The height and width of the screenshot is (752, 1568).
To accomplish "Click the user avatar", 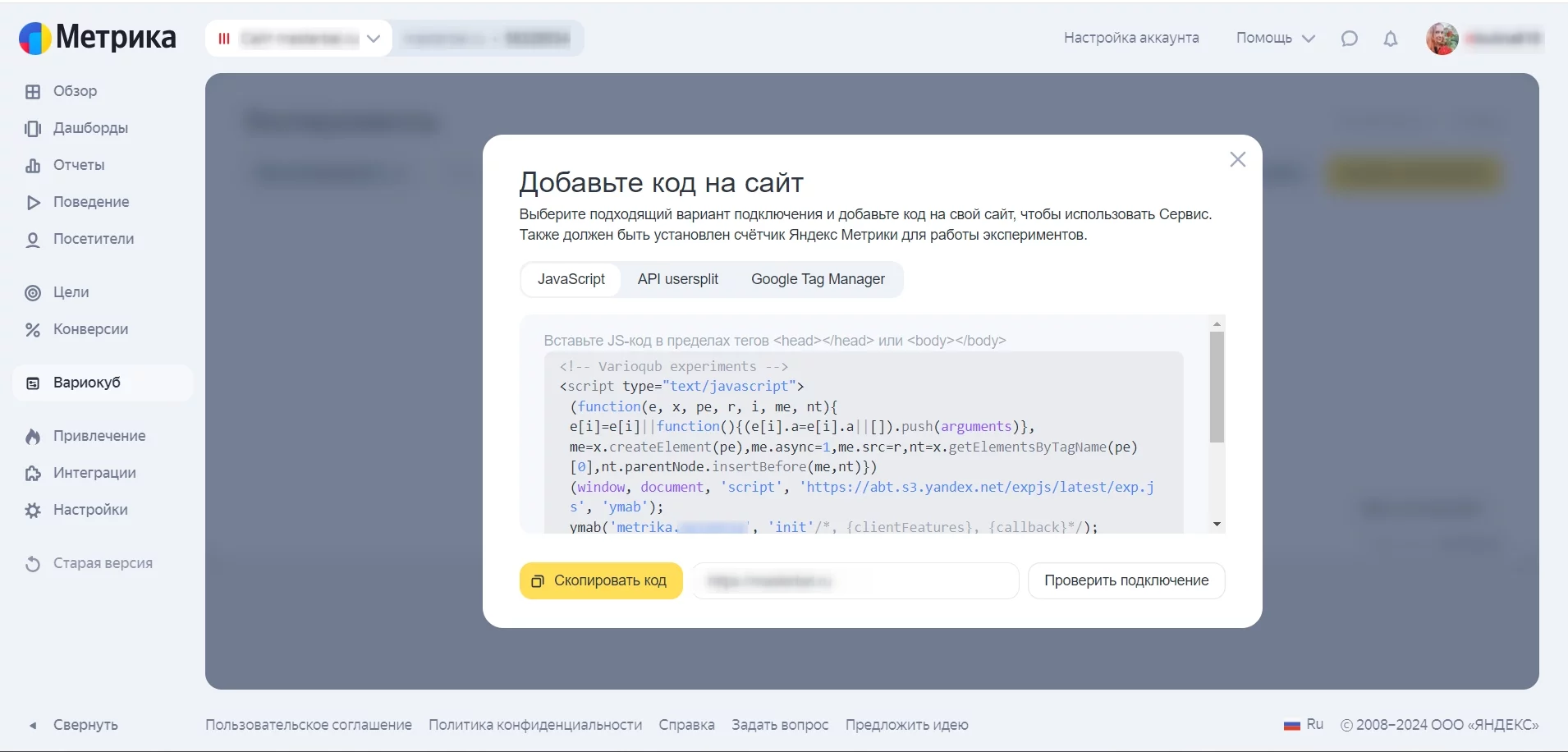I will coord(1442,39).
